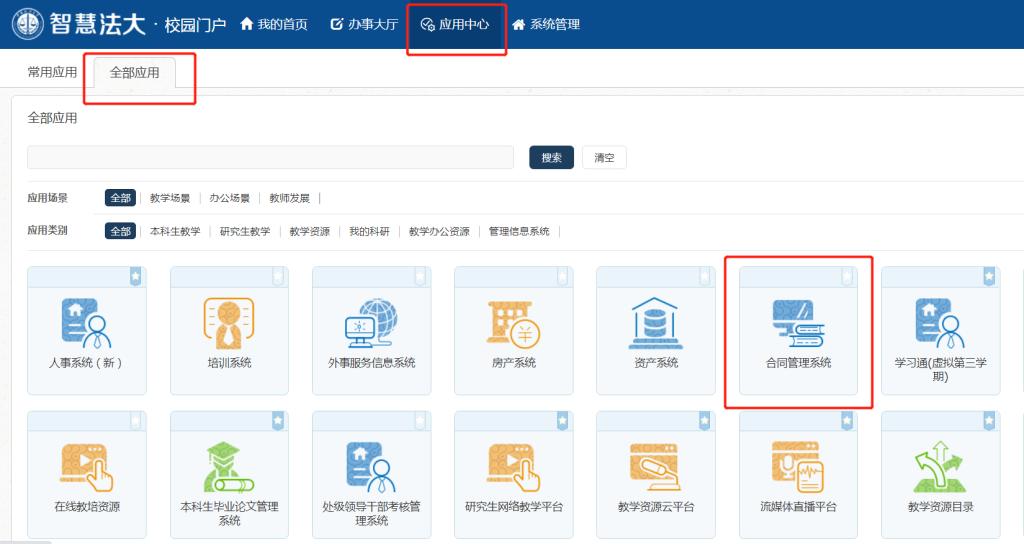Select 管理信息系统 category filter
Image resolution: width=1024 pixels, height=544 pixels.
(x=519, y=231)
